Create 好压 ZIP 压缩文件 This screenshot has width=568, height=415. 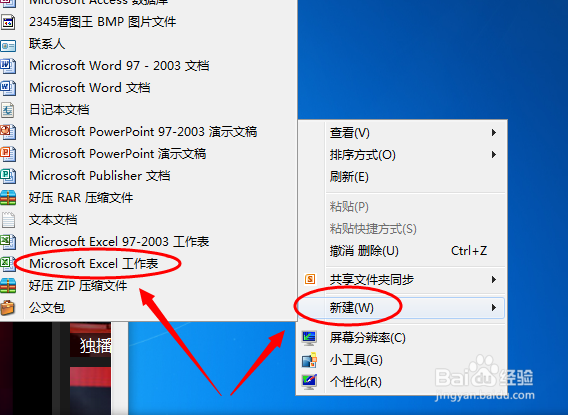[78, 286]
